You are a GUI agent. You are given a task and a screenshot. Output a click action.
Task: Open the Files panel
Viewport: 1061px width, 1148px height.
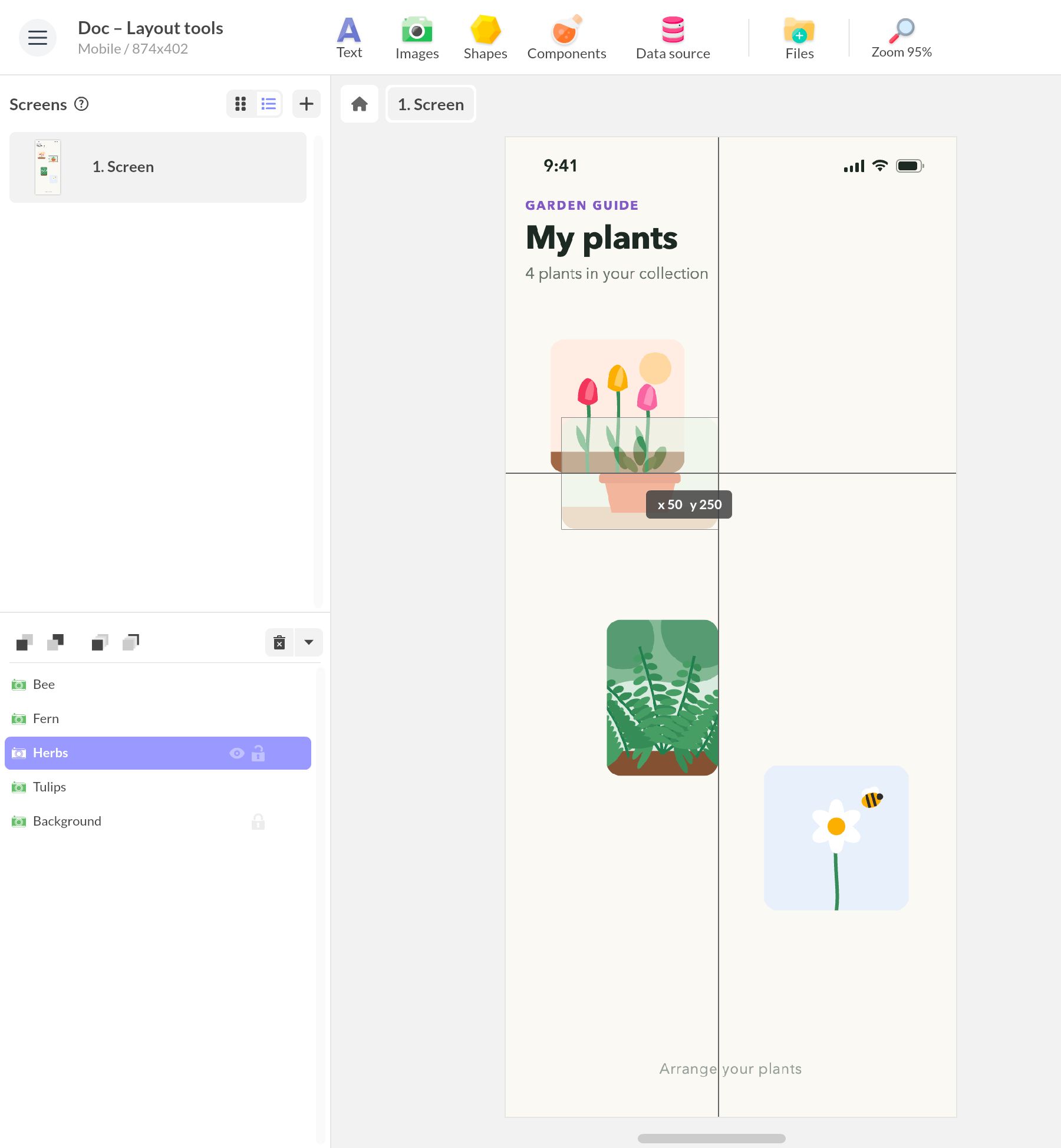click(799, 38)
